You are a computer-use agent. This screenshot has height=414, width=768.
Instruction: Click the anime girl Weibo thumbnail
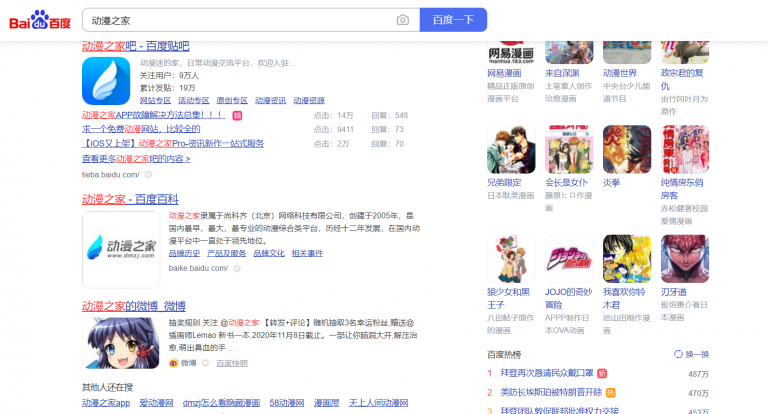coord(120,343)
